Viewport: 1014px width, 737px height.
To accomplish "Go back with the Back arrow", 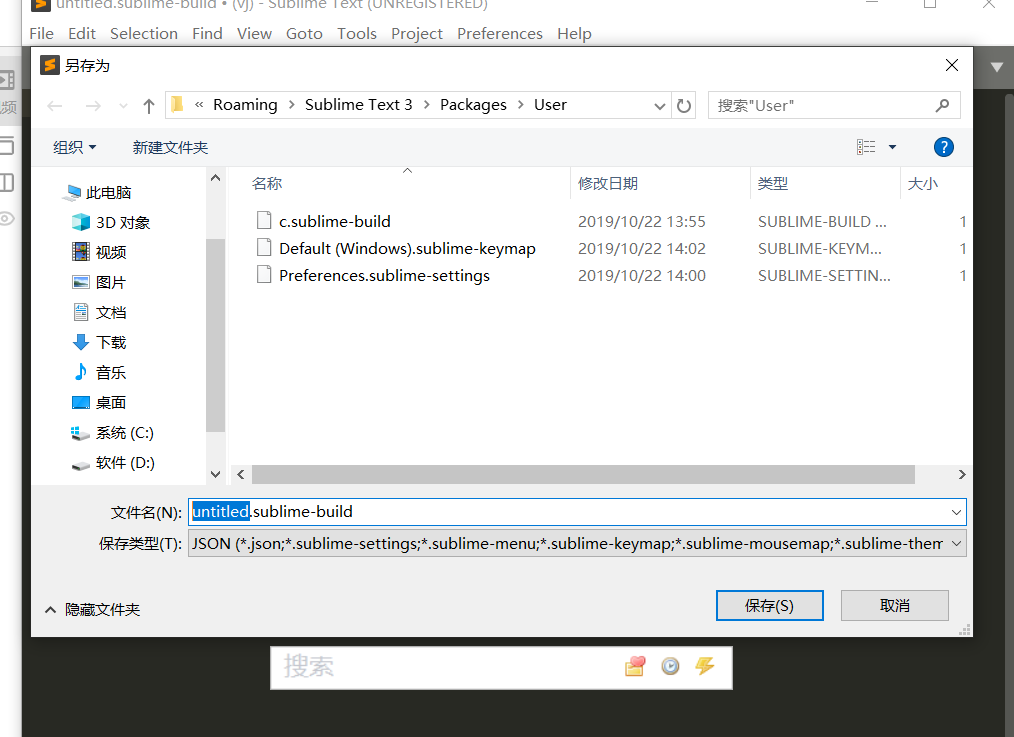I will (x=55, y=105).
